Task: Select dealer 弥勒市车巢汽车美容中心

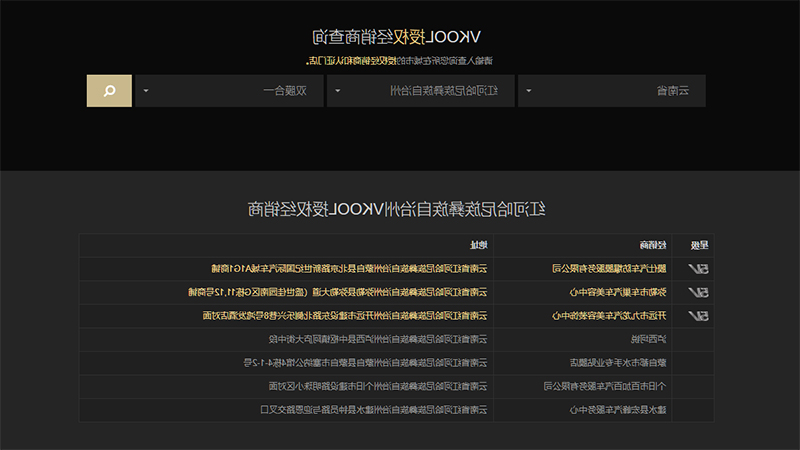Action: [x=618, y=292]
